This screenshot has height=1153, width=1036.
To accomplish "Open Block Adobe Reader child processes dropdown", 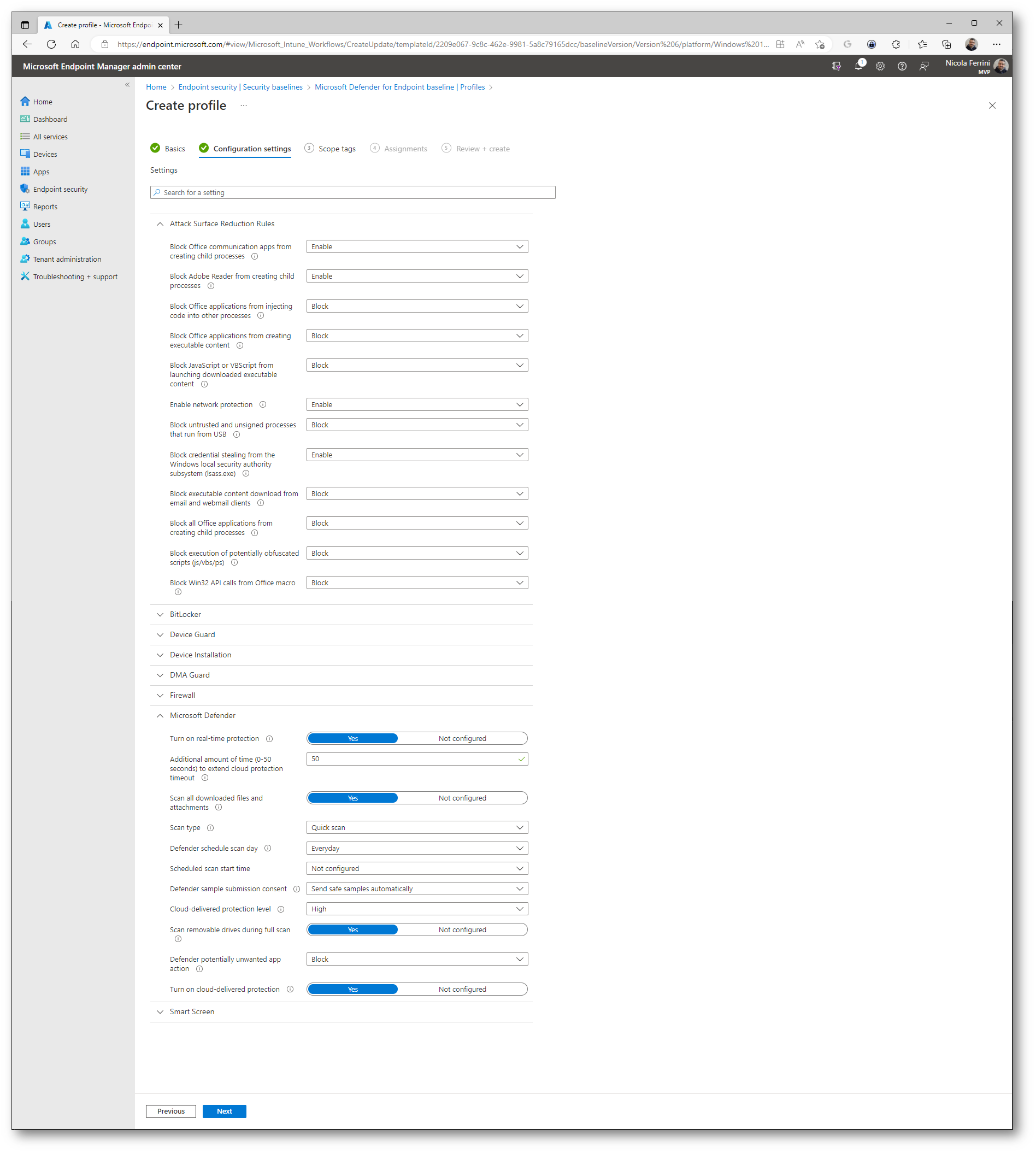I will (417, 277).
